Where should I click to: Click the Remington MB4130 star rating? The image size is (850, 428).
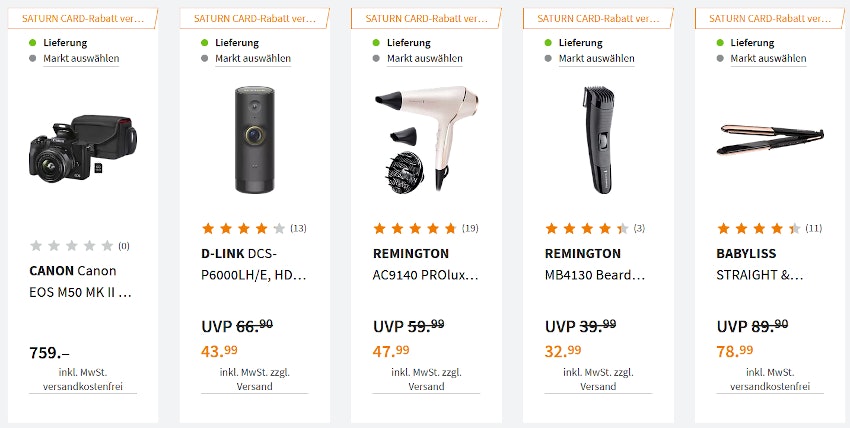tap(587, 228)
